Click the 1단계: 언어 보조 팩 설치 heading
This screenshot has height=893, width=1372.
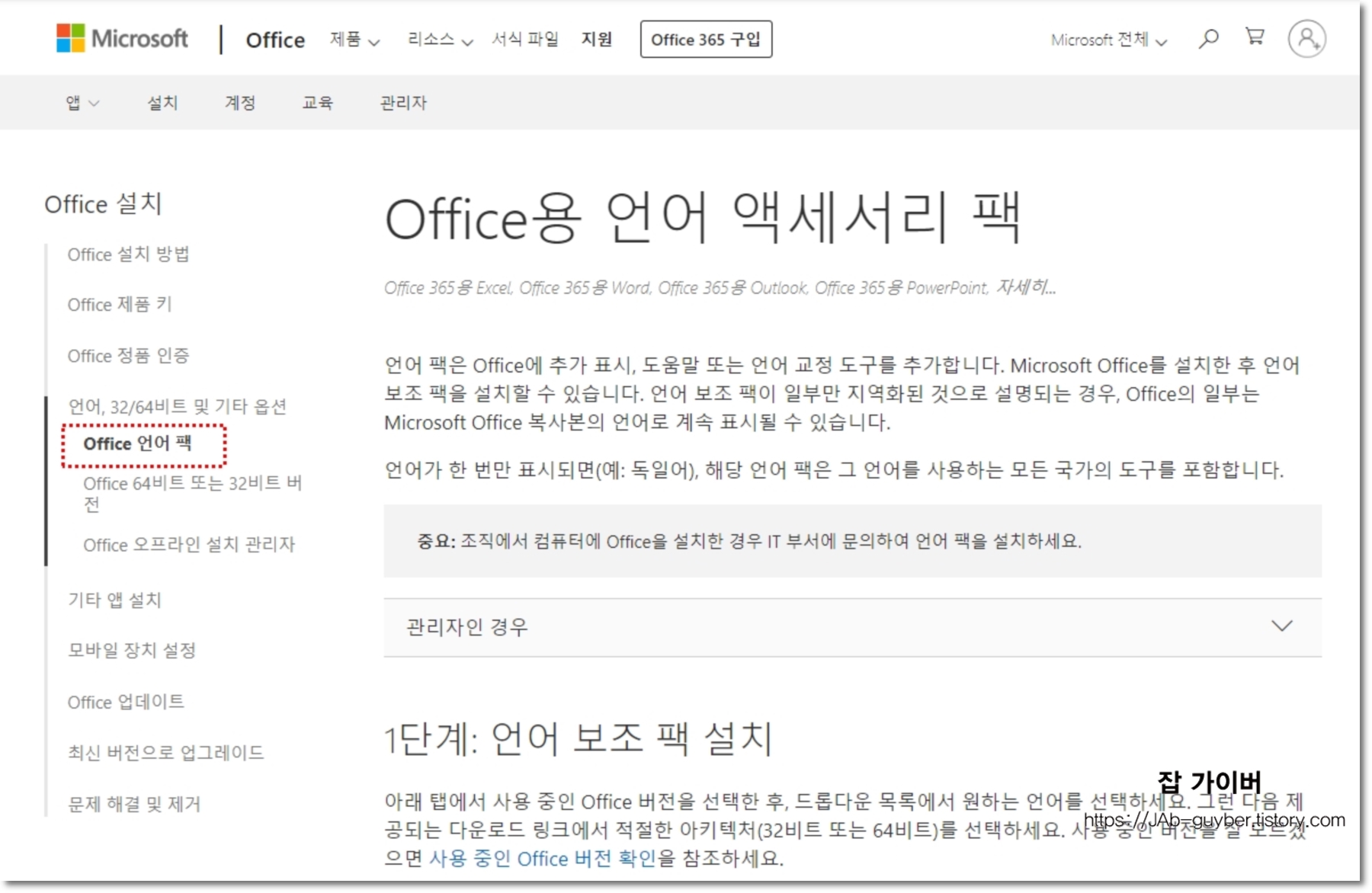579,738
